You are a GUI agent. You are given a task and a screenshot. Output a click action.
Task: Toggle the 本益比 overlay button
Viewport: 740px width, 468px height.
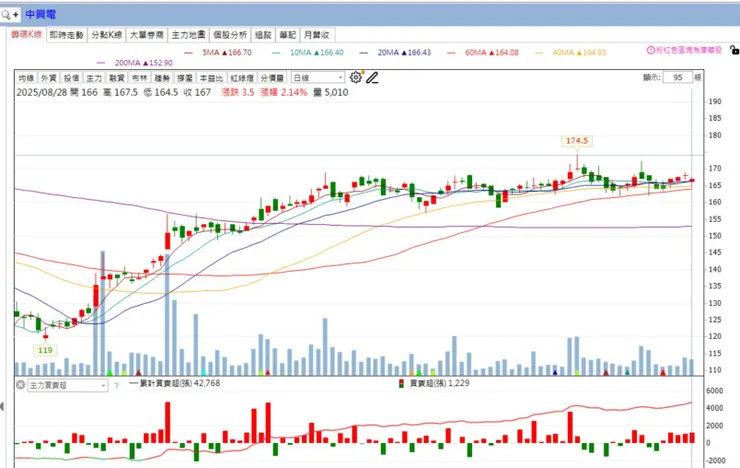point(211,78)
